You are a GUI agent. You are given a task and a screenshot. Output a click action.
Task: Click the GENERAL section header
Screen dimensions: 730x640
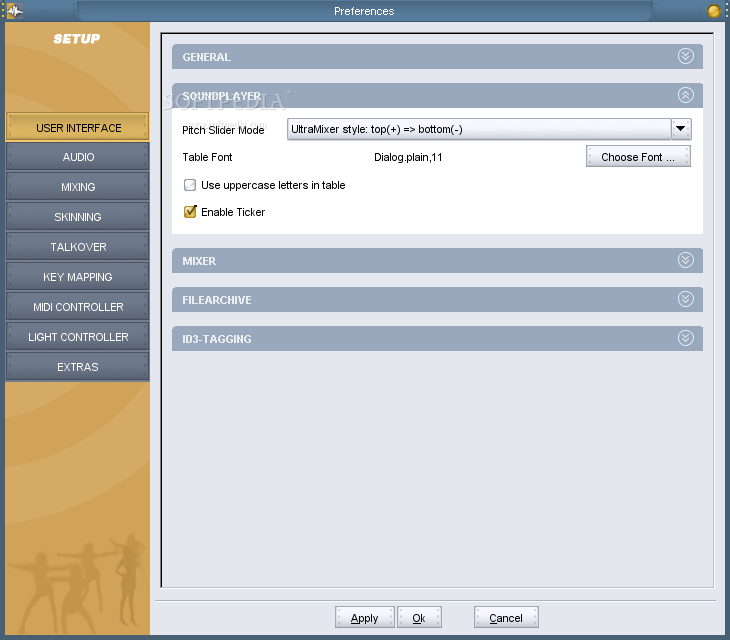(437, 57)
